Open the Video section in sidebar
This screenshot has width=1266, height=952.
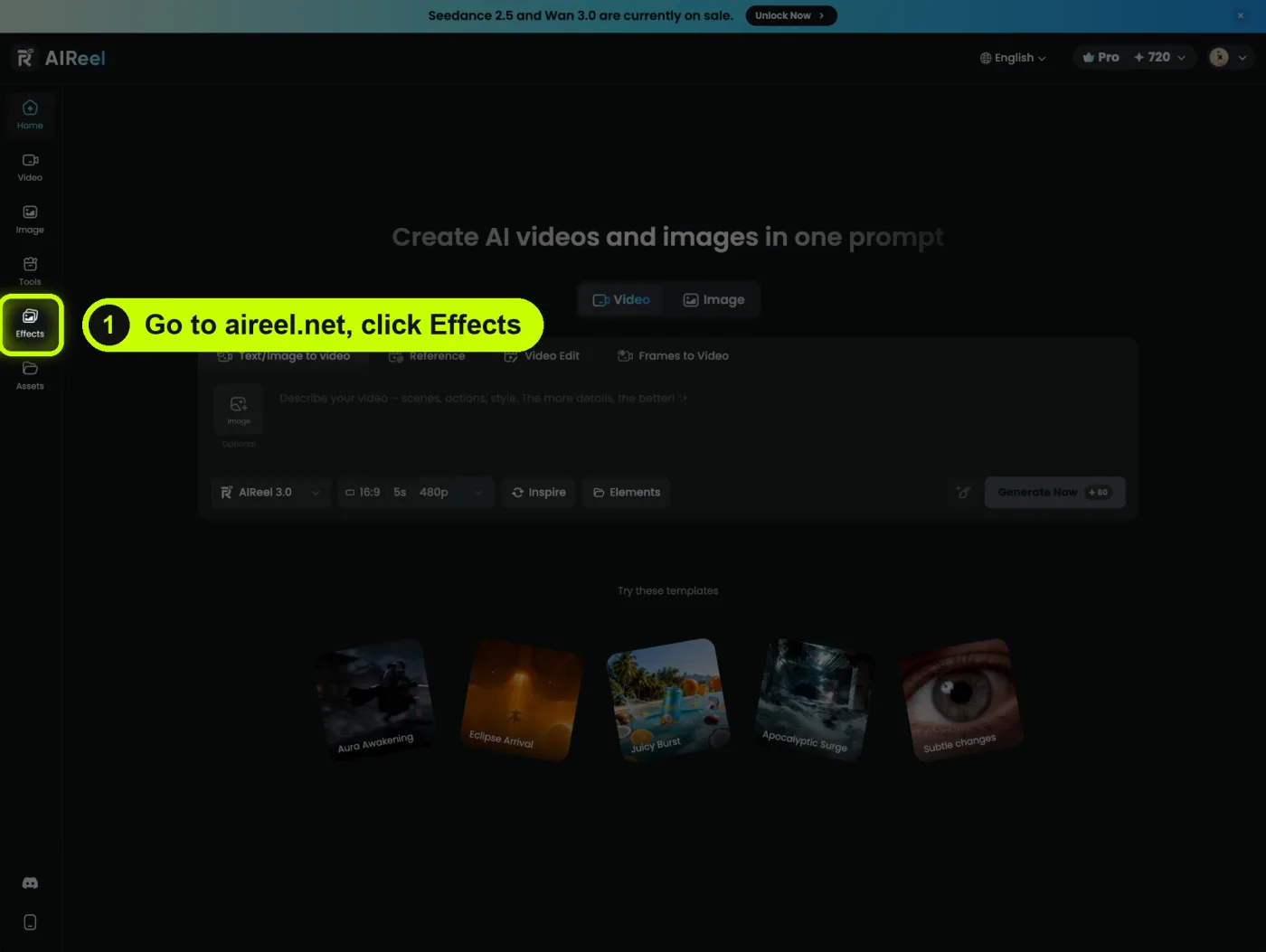click(30, 167)
